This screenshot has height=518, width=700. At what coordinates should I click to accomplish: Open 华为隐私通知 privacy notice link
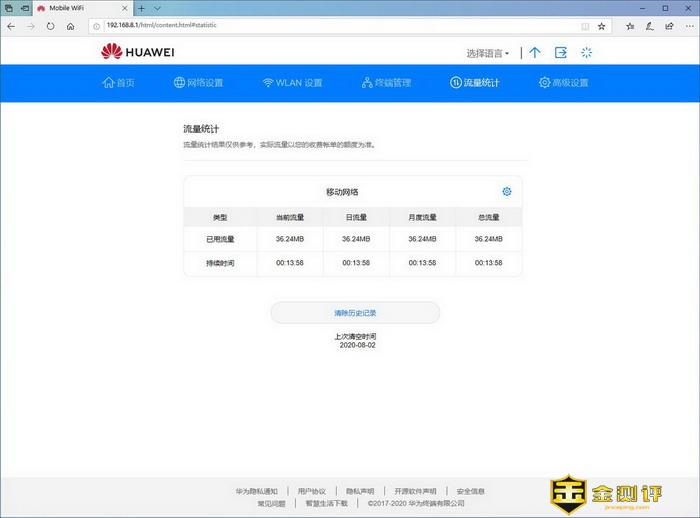256,491
